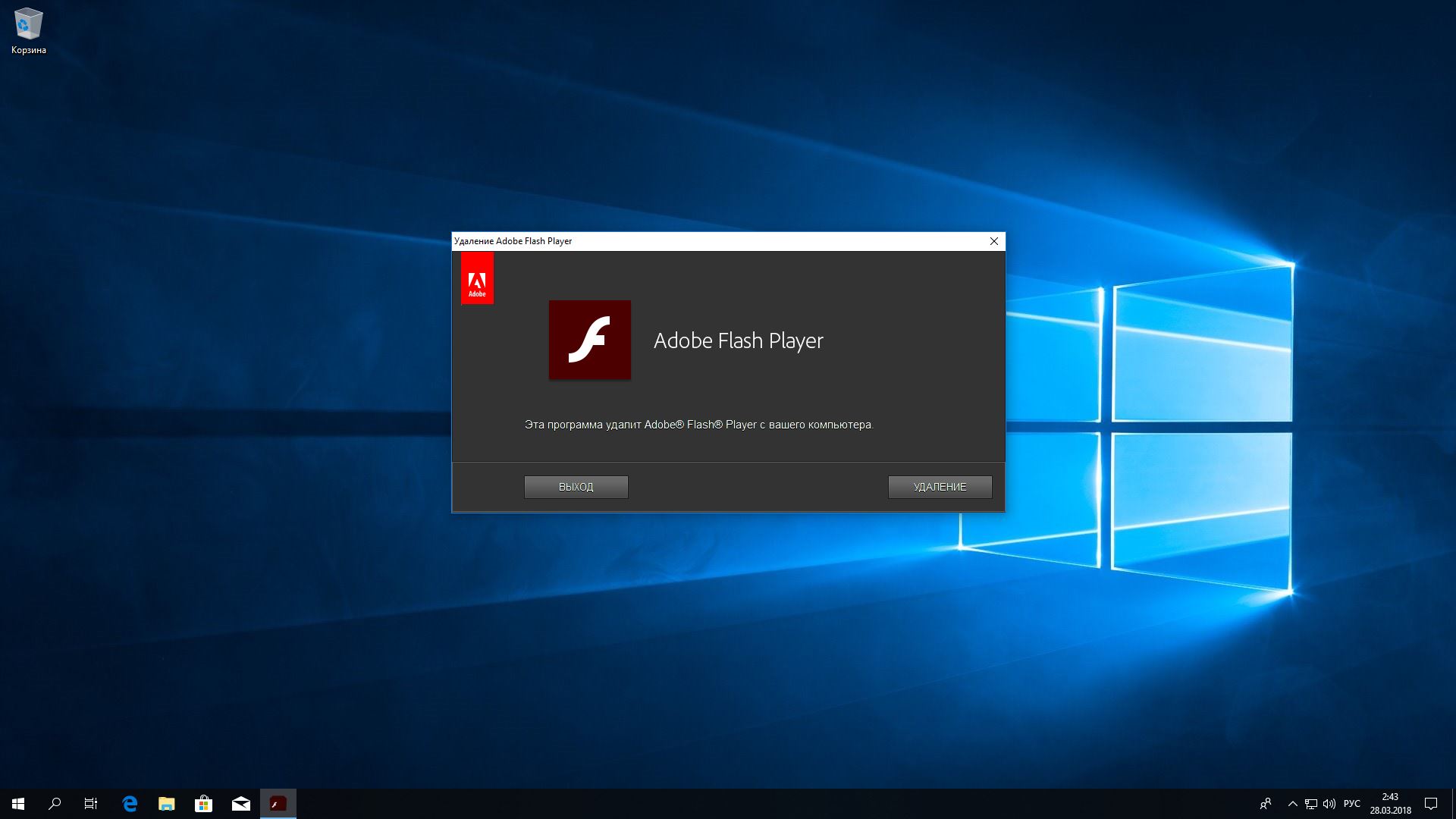
Task: Click the Adobe Flash Player logo
Action: pos(589,340)
